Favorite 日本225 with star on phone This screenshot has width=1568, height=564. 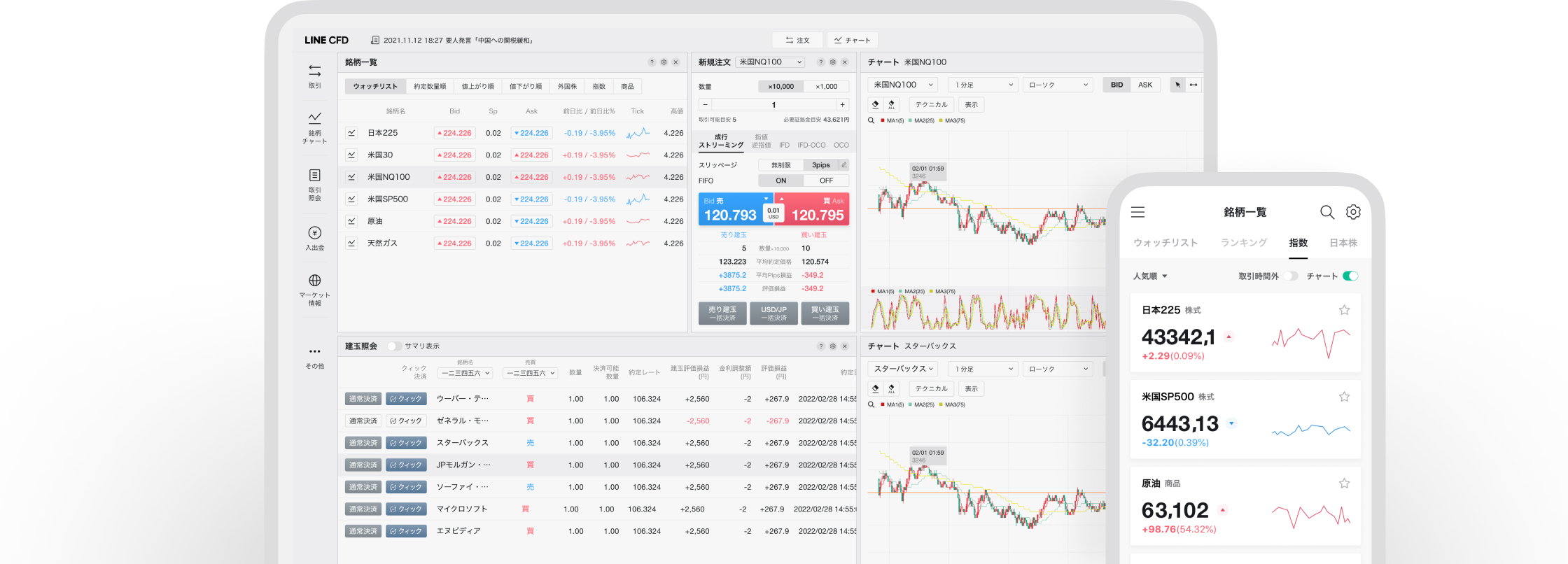coord(1344,310)
